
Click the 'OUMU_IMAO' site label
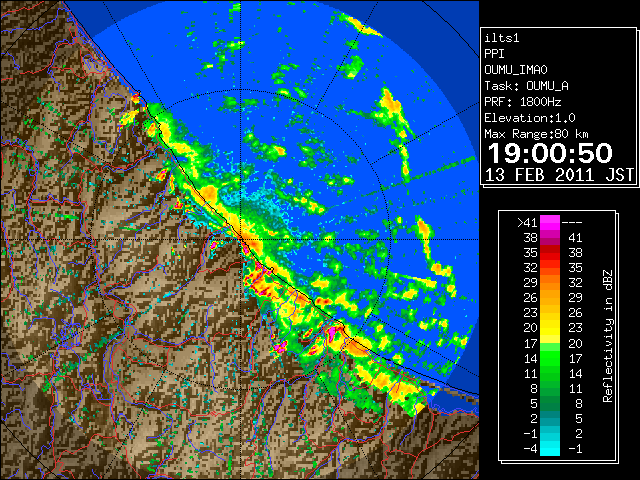coord(516,70)
